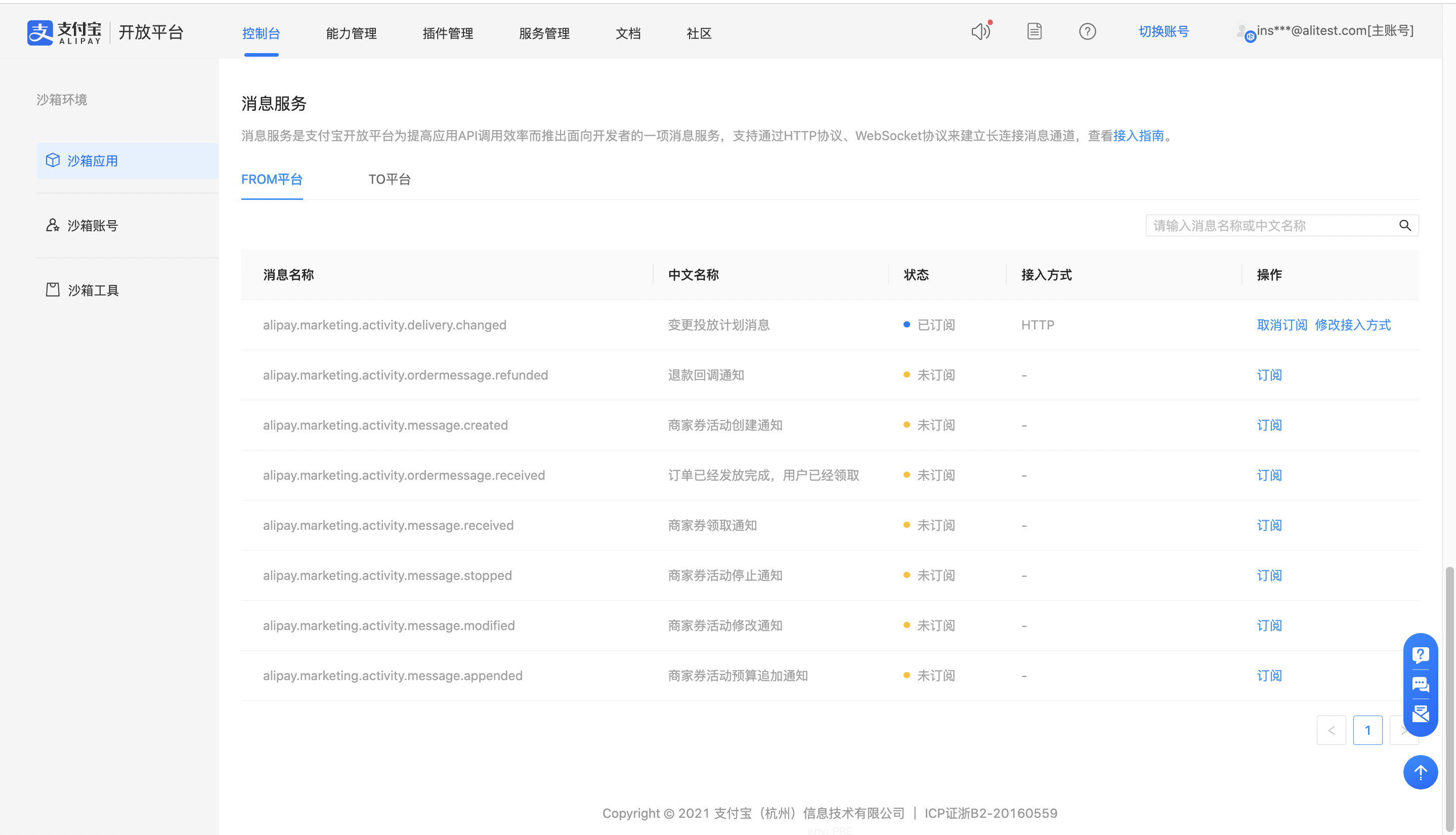Image resolution: width=1456 pixels, height=835 pixels.
Task: Click 修改接入方式 link
Action: [x=1352, y=325]
